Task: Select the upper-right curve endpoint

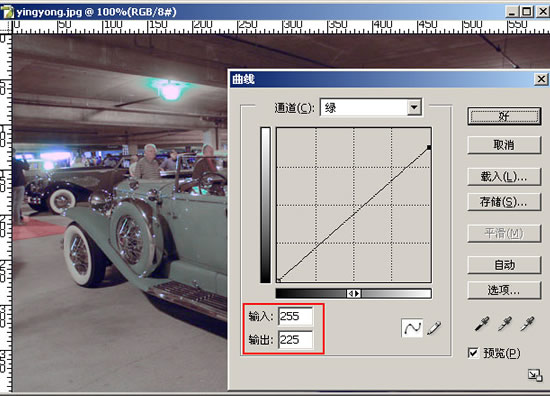Action: pyautogui.click(x=429, y=148)
